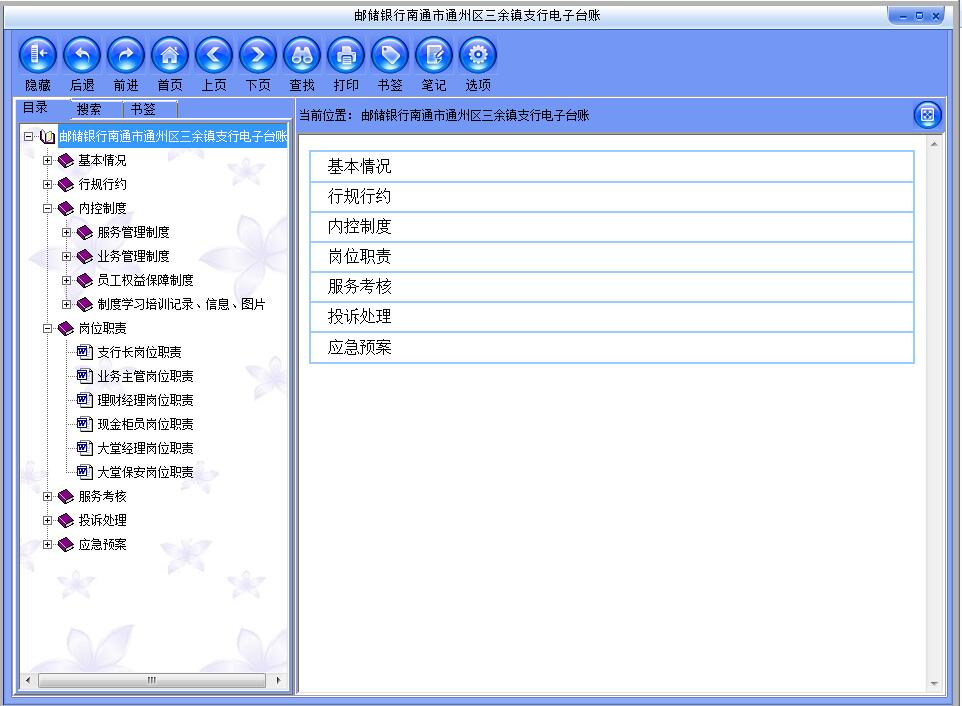Select 理财经理岗位职责 in the tree
Viewport: 962px width, 706px height.
pyautogui.click(x=145, y=400)
